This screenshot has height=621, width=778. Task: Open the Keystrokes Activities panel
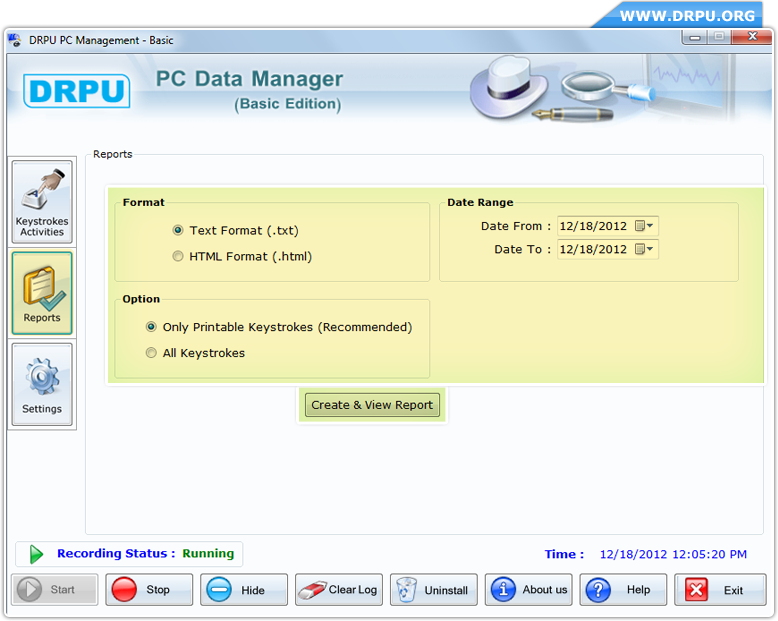coord(42,202)
